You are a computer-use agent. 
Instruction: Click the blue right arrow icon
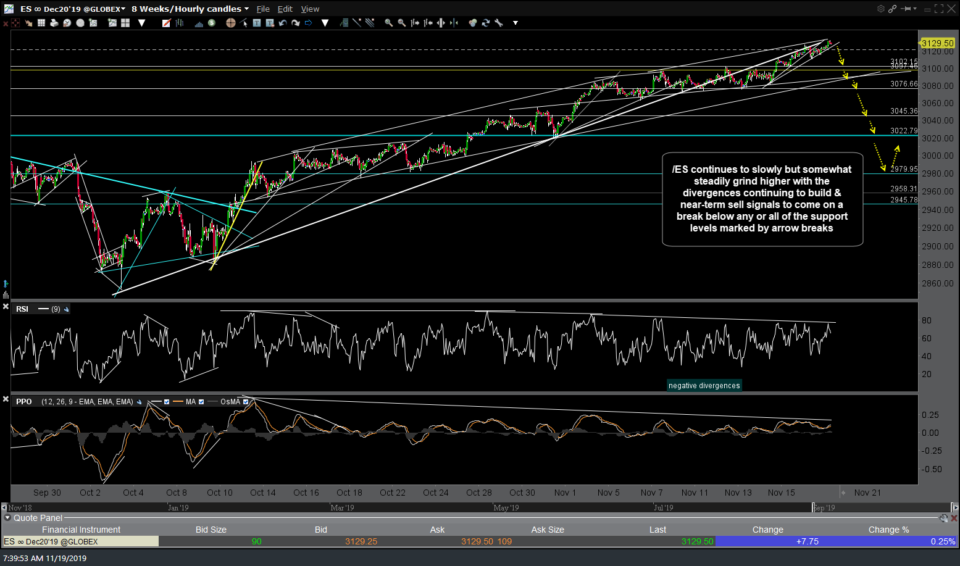click(x=308, y=23)
